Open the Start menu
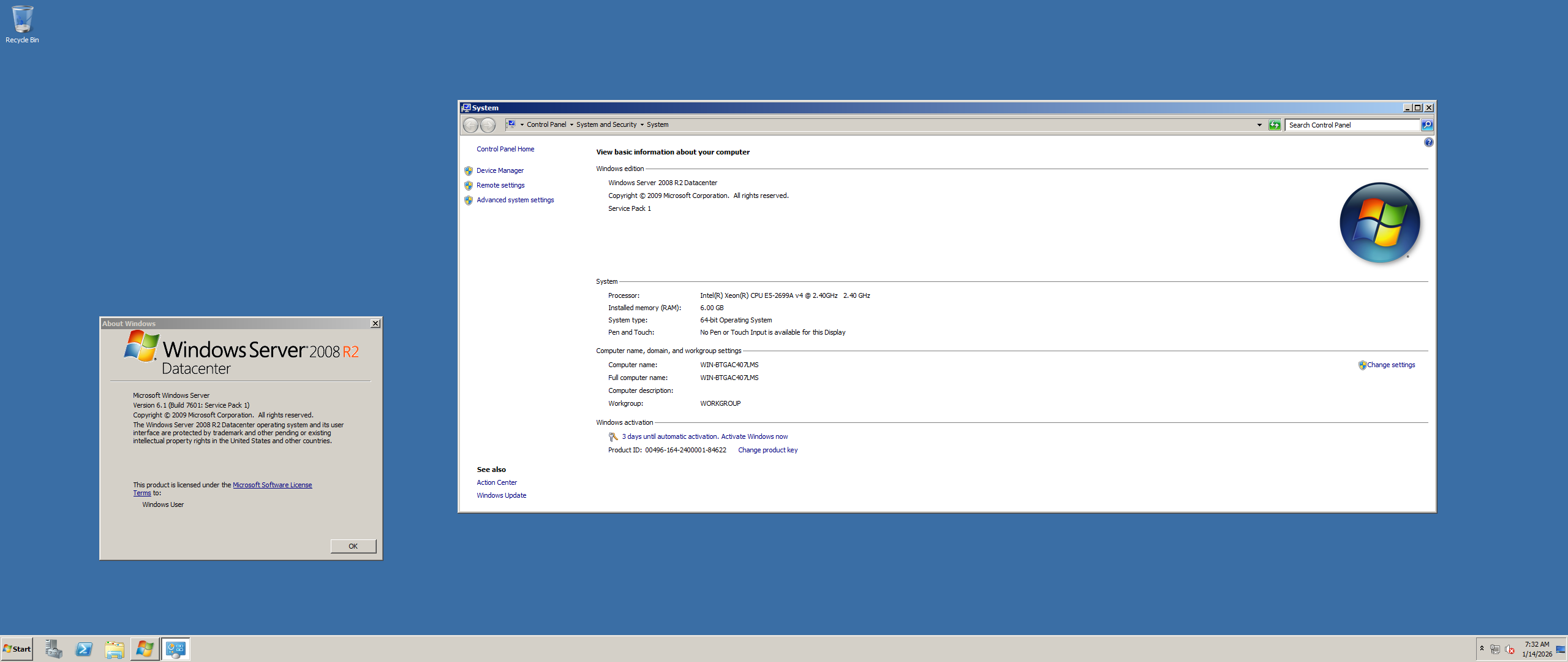Viewport: 1568px width, 662px height. point(17,649)
